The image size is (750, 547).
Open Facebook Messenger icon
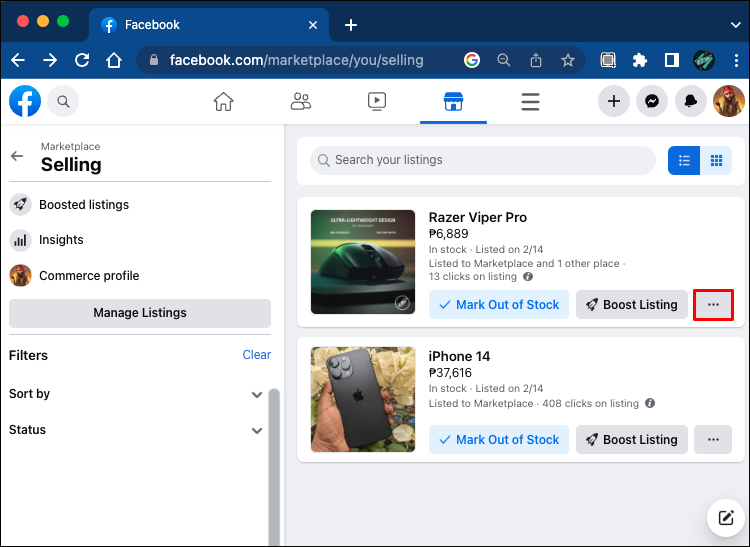coord(652,101)
